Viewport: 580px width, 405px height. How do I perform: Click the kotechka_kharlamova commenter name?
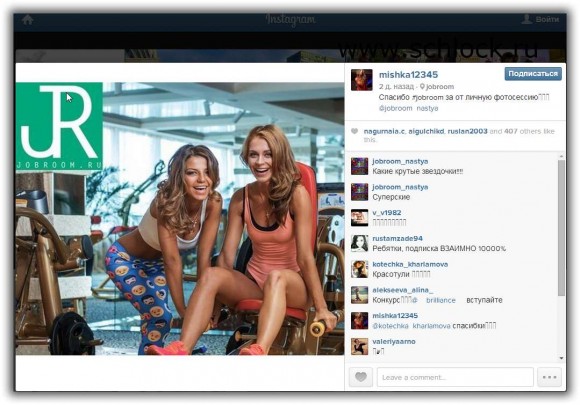pyautogui.click(x=410, y=264)
